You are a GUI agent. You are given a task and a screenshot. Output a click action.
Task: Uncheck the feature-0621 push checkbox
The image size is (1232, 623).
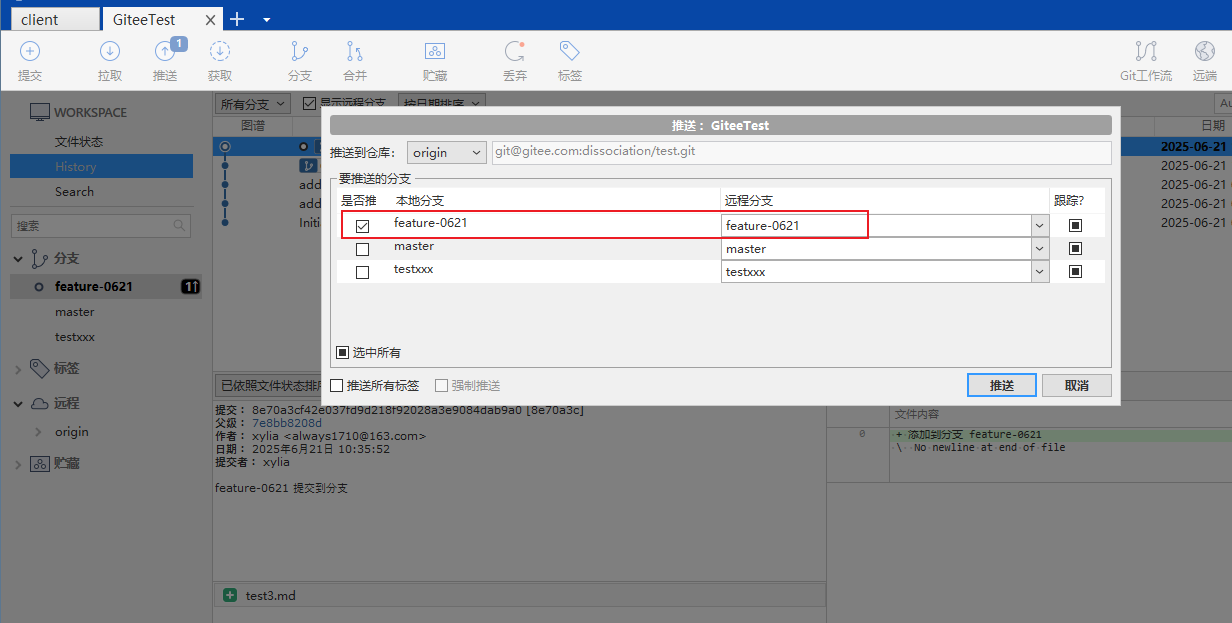362,226
